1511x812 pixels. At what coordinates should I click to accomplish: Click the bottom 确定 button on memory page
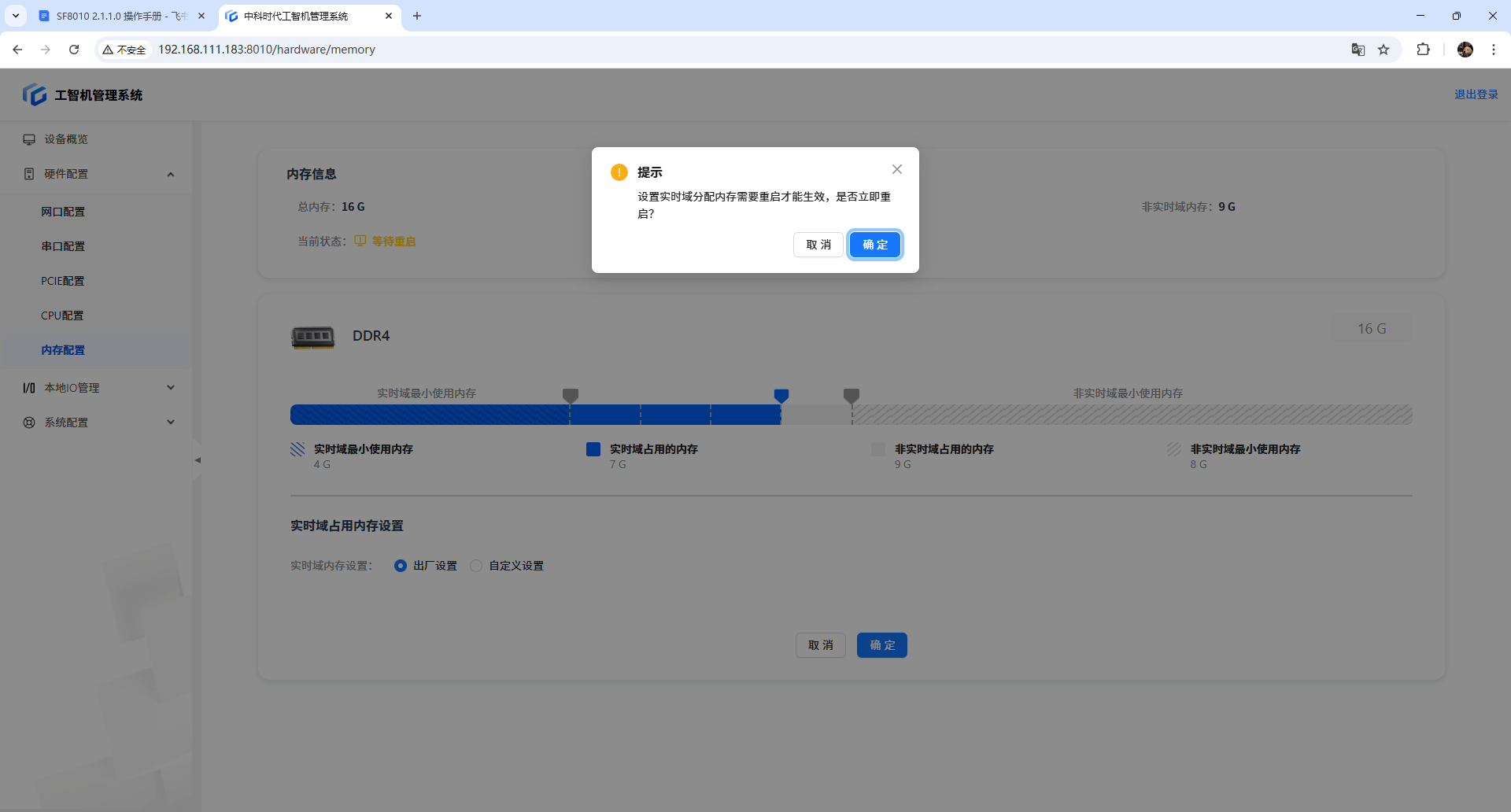(x=882, y=645)
